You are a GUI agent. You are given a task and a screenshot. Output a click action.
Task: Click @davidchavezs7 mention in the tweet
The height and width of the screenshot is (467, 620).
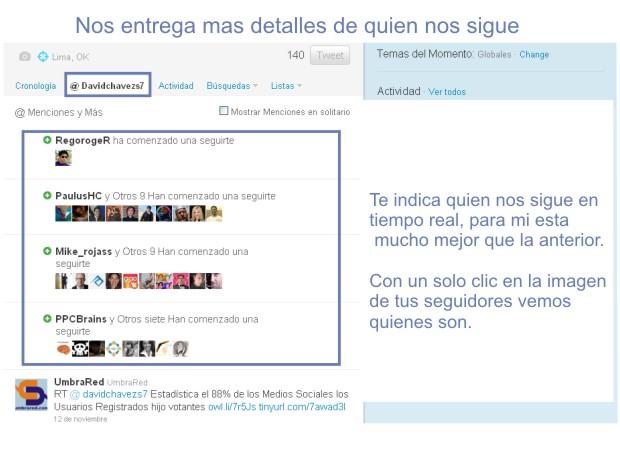coord(109,394)
